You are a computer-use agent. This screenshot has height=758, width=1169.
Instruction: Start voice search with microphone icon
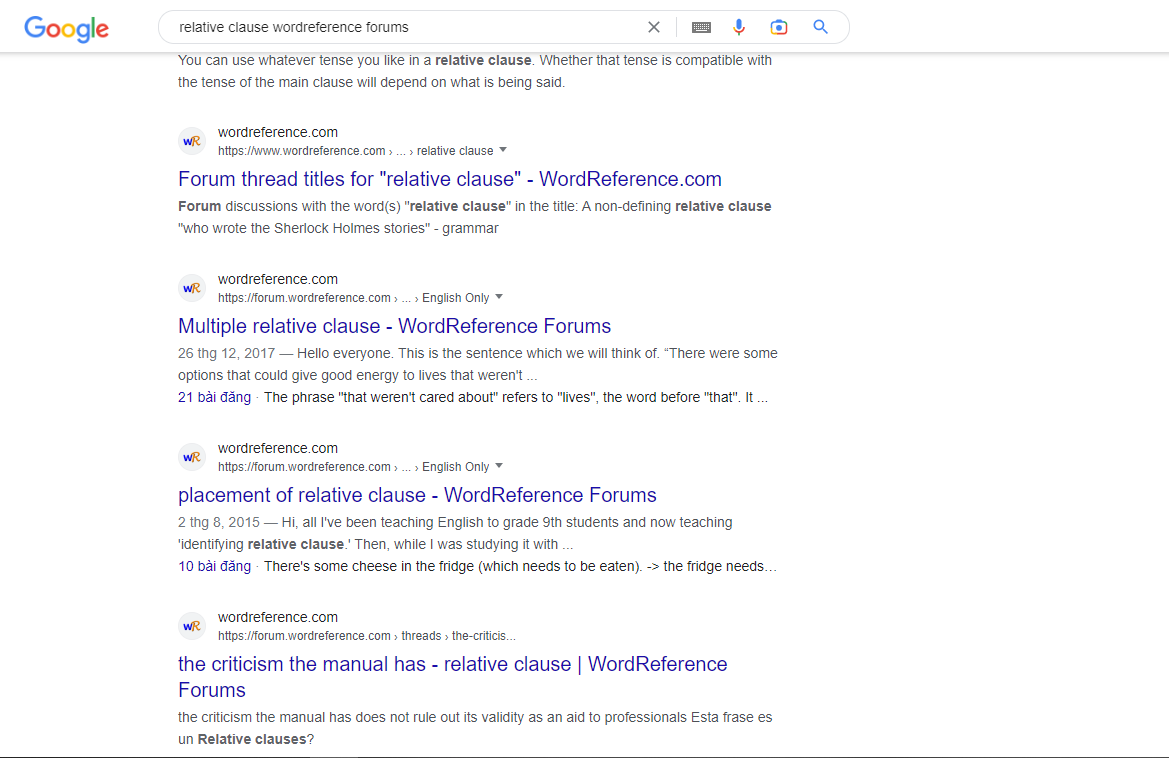[739, 28]
